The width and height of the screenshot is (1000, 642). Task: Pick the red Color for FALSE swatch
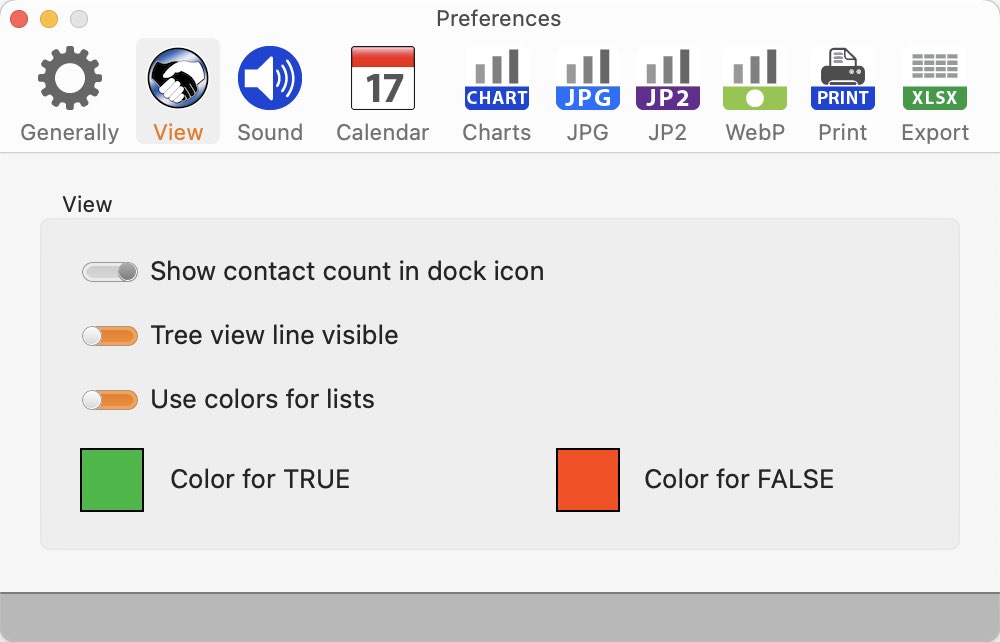[588, 479]
